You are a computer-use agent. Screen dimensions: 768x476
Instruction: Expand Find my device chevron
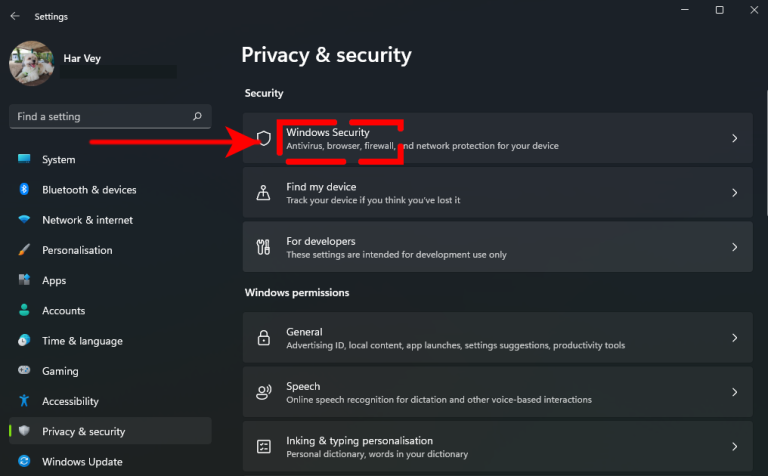click(734, 192)
